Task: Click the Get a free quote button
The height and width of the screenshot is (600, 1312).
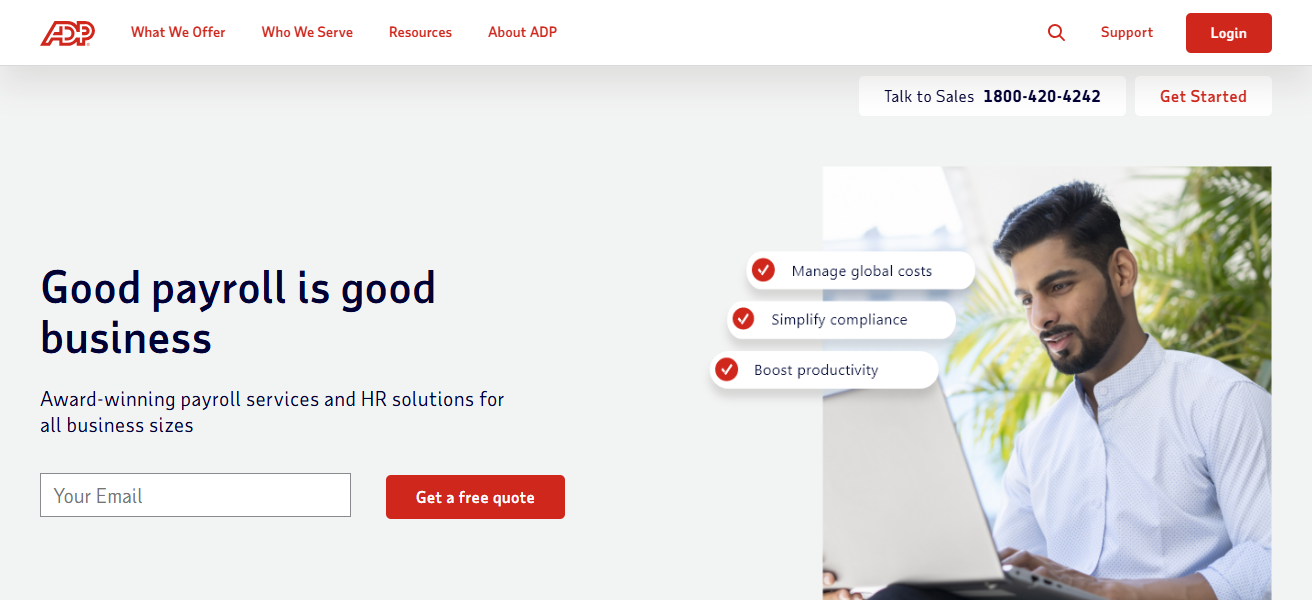Action: [x=475, y=496]
